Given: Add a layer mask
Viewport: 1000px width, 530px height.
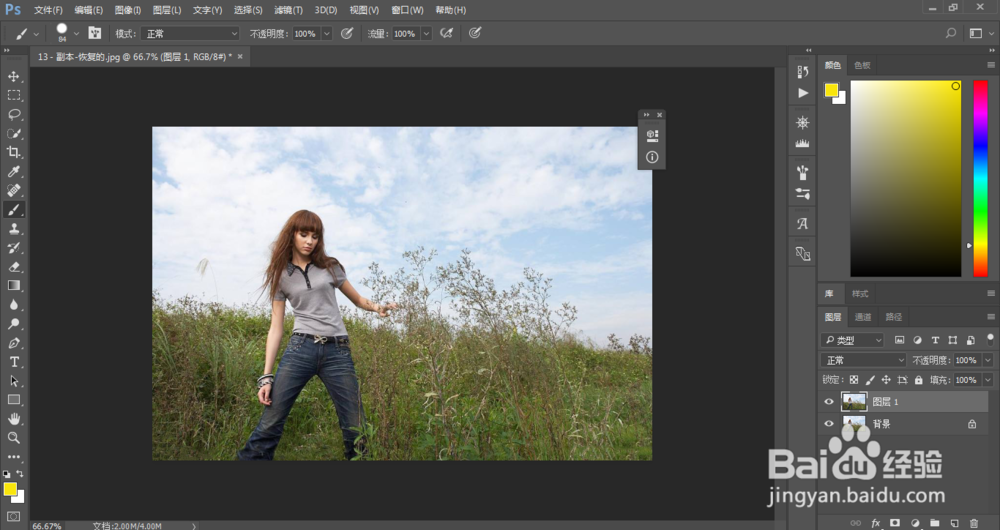Looking at the screenshot, I should (x=895, y=523).
